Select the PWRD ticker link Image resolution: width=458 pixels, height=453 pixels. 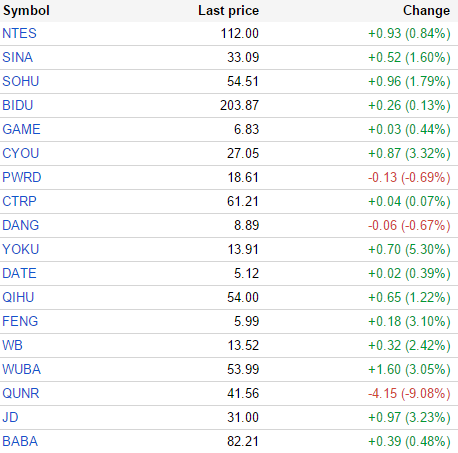22,177
